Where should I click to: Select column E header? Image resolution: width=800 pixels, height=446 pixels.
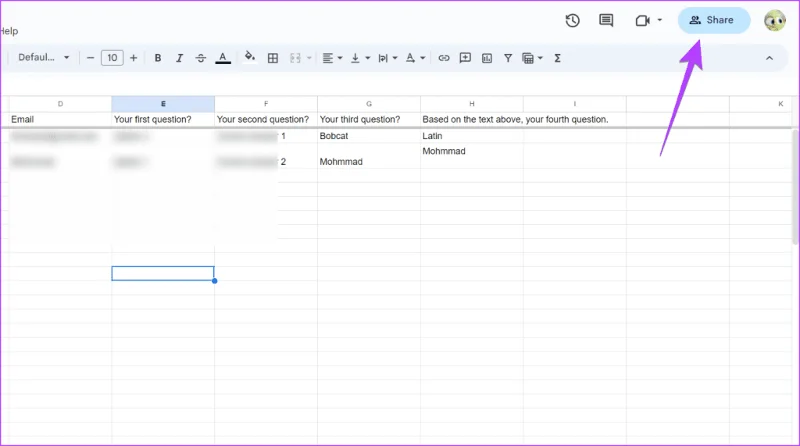pyautogui.click(x=163, y=104)
